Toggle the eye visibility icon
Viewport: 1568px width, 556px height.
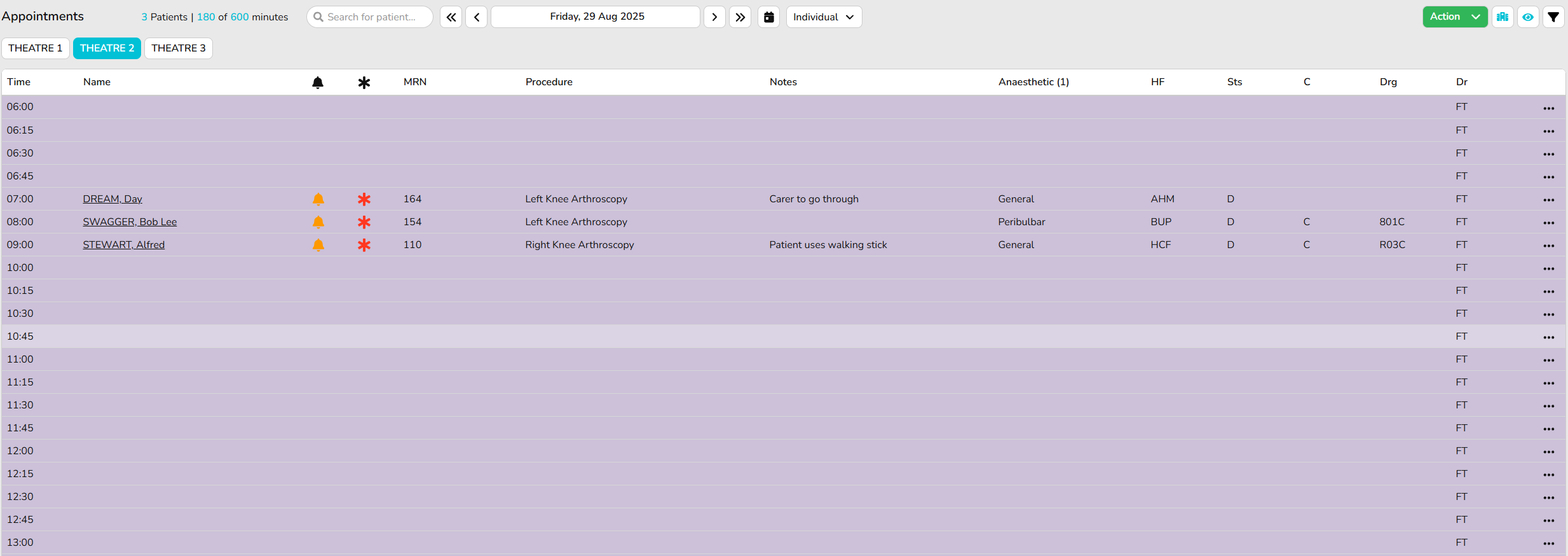[x=1528, y=17]
